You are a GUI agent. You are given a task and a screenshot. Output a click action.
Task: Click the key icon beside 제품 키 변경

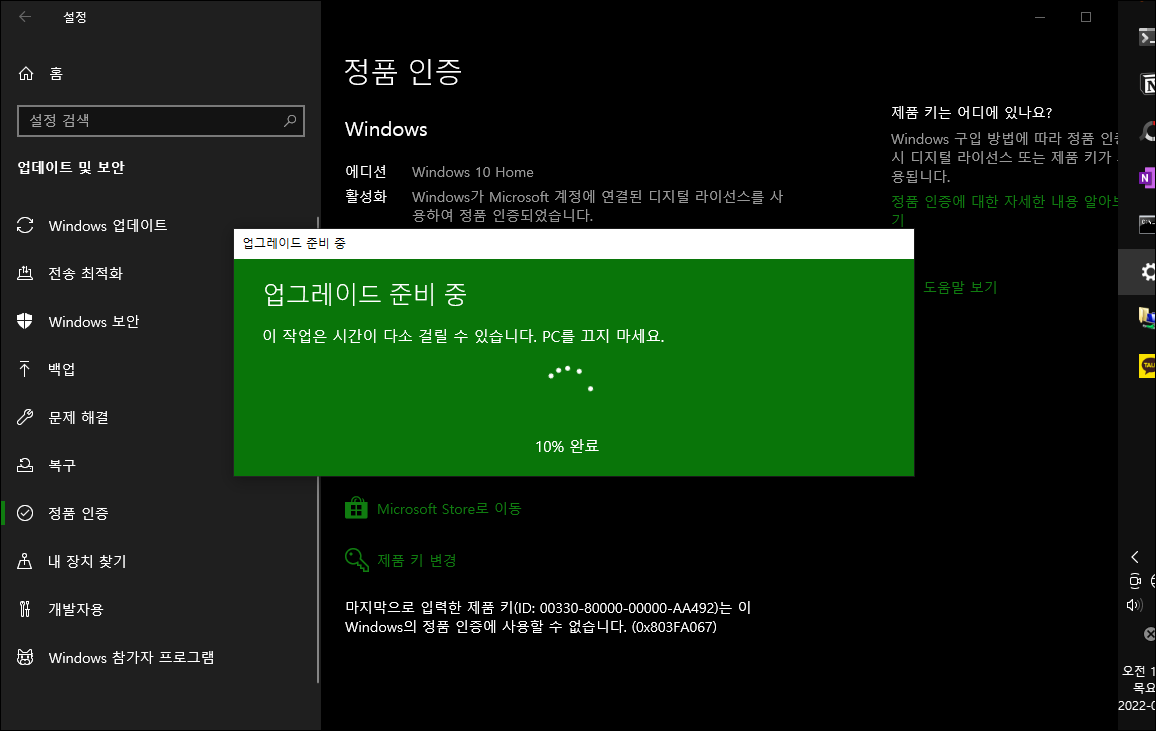click(356, 560)
